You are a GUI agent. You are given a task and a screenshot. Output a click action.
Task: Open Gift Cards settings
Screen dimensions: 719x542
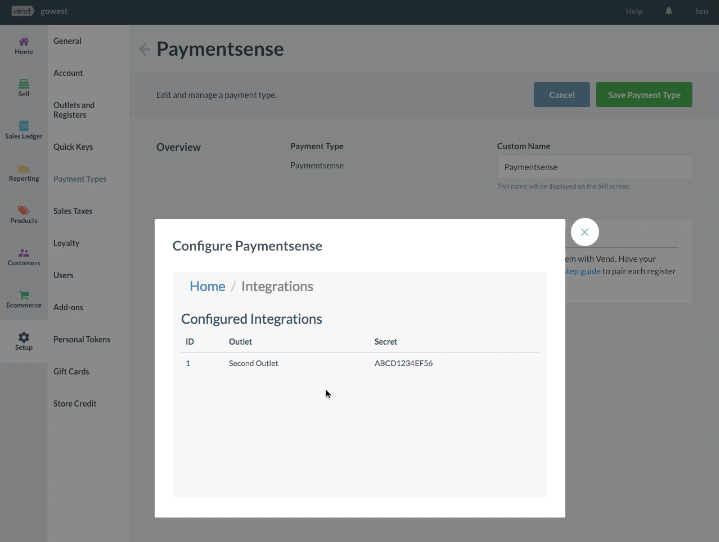(x=71, y=371)
